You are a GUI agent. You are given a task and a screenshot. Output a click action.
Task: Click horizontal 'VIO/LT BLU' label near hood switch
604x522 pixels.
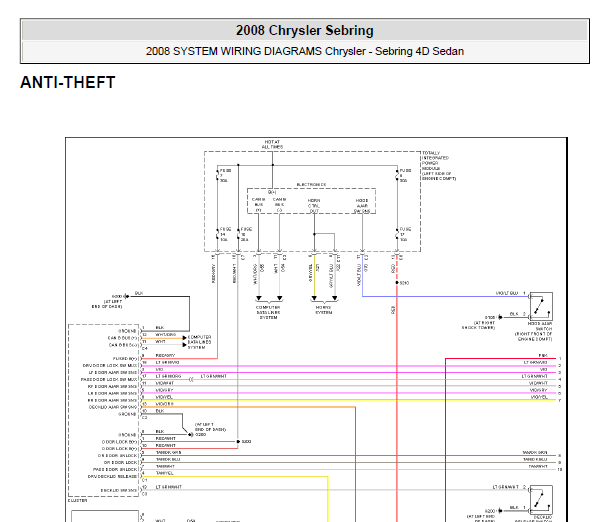click(507, 294)
